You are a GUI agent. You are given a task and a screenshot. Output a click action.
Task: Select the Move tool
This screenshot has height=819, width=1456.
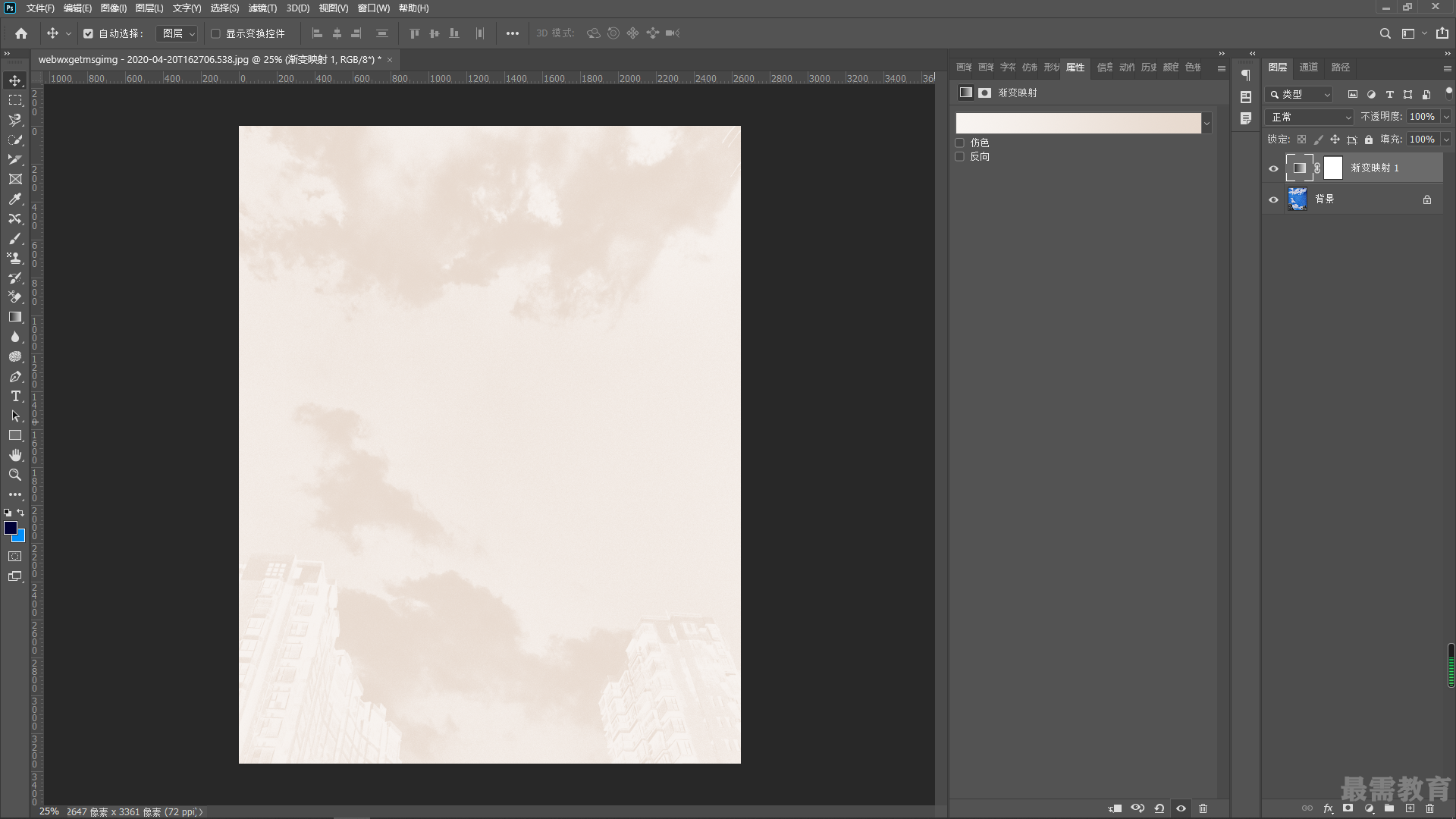coord(15,80)
